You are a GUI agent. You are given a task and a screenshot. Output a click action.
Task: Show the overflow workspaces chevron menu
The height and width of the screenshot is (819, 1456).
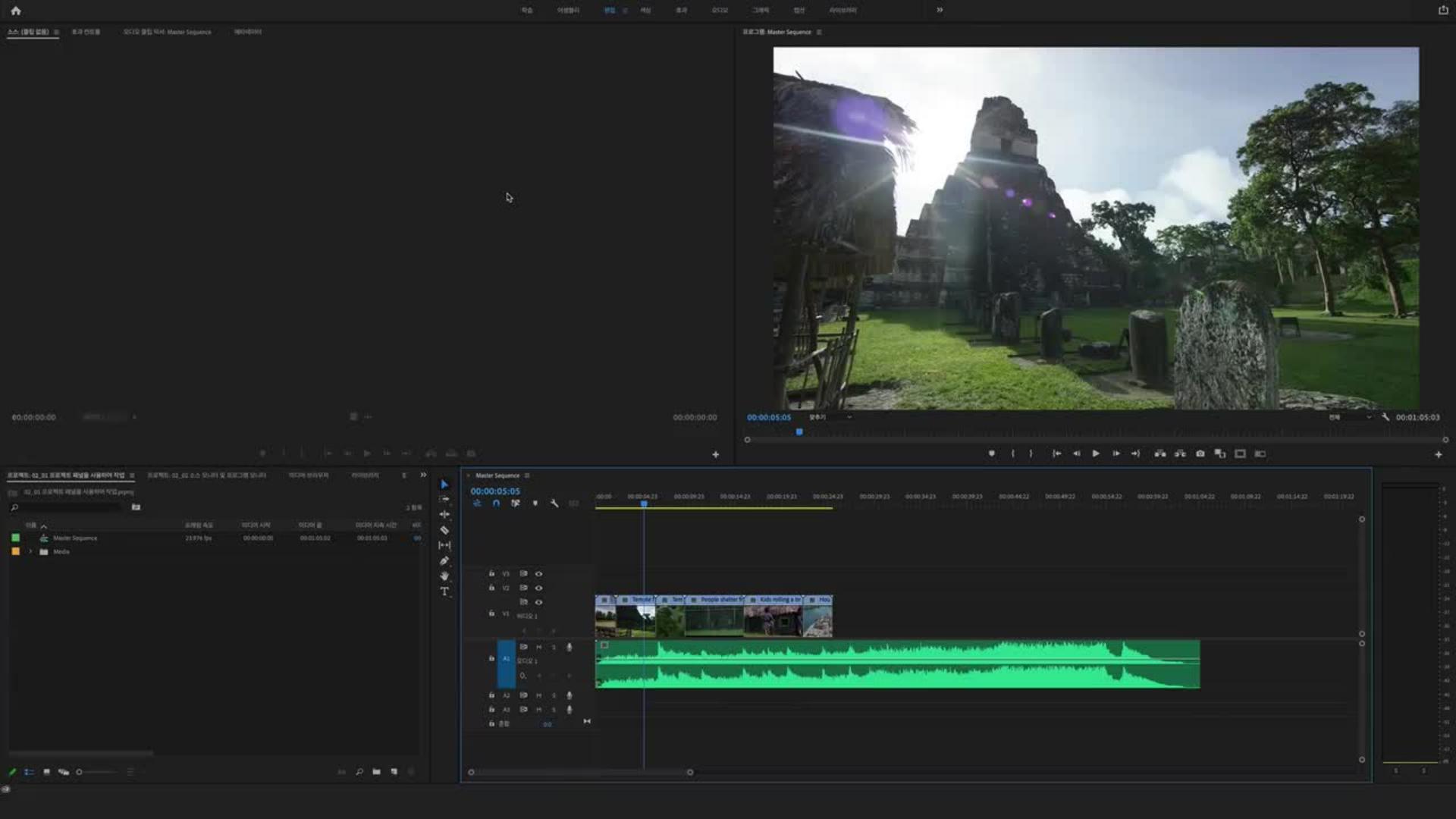click(x=940, y=10)
